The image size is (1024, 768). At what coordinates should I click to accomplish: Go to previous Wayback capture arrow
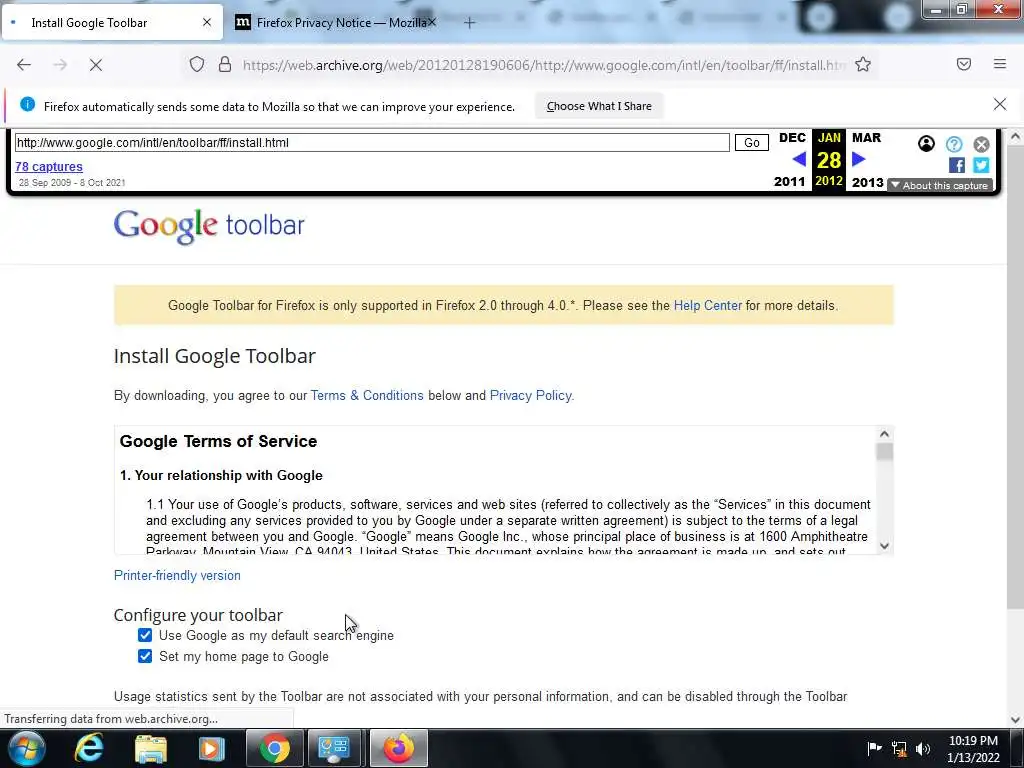coord(799,159)
